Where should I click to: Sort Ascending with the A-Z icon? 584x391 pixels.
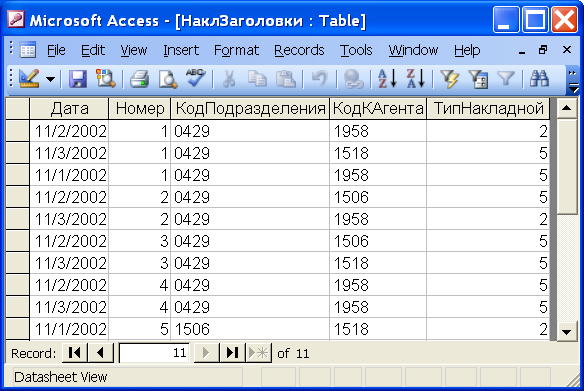click(387, 79)
